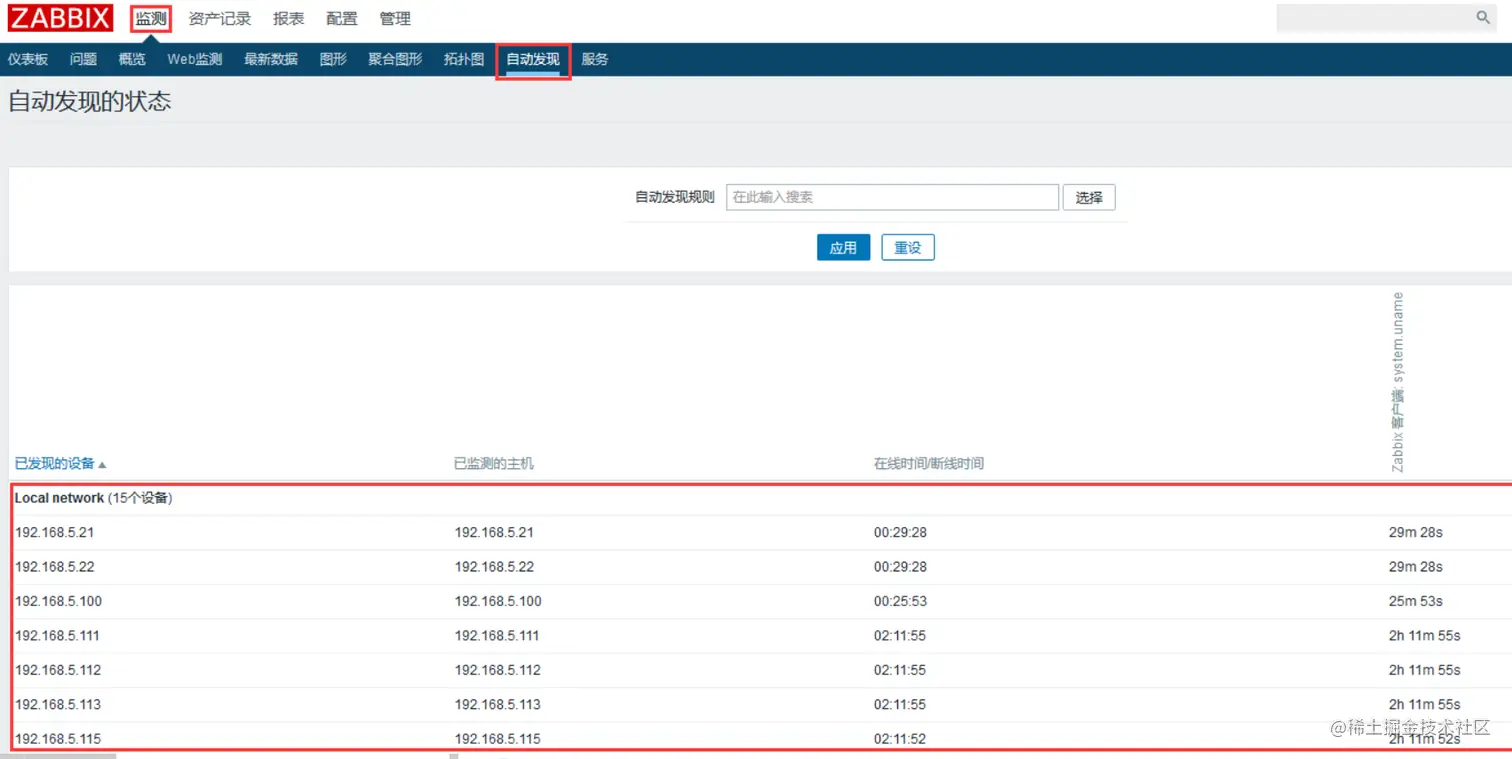Select discovered device 192.168.5.21
The image size is (1512, 759).
(54, 532)
